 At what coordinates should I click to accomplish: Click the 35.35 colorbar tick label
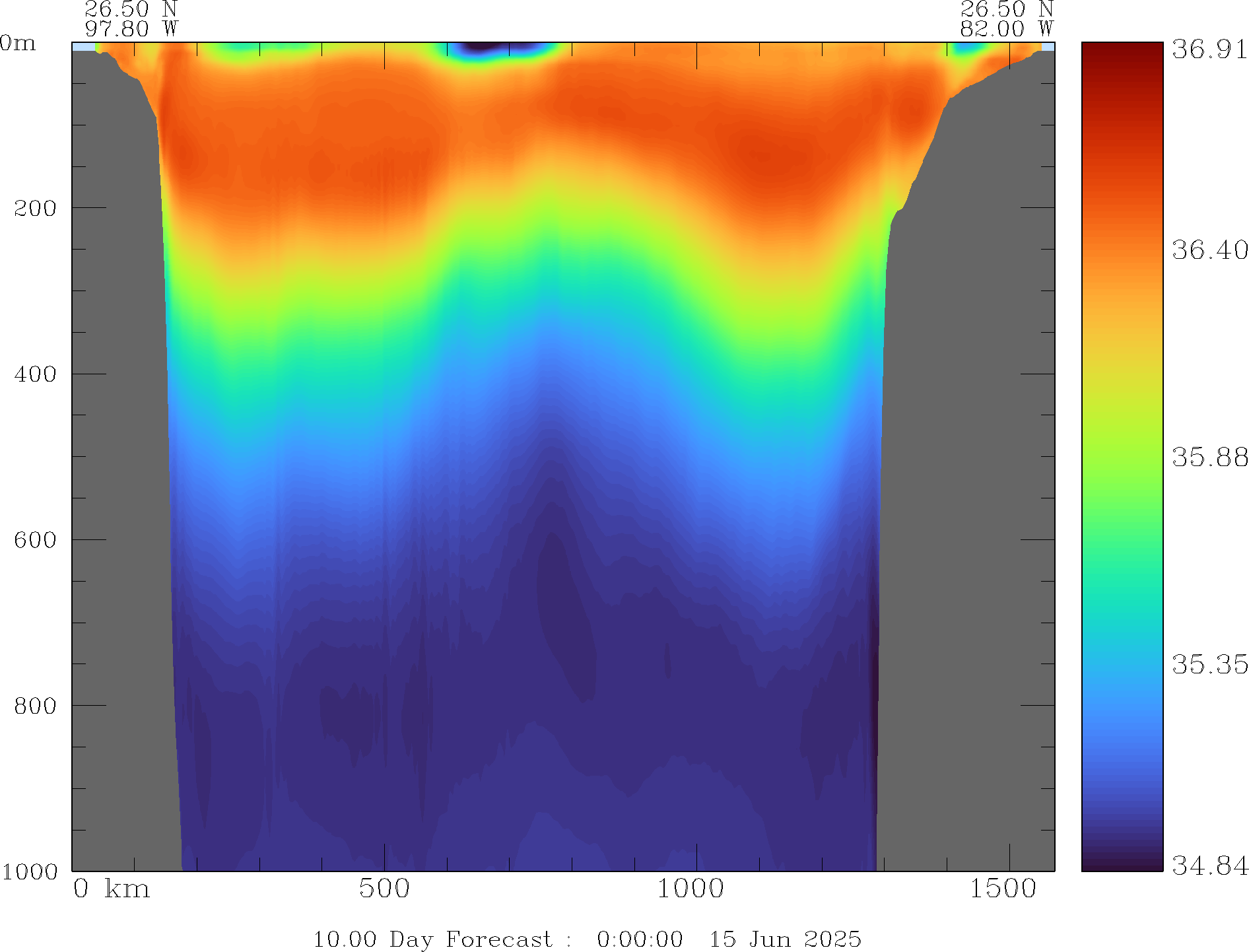tap(1209, 664)
